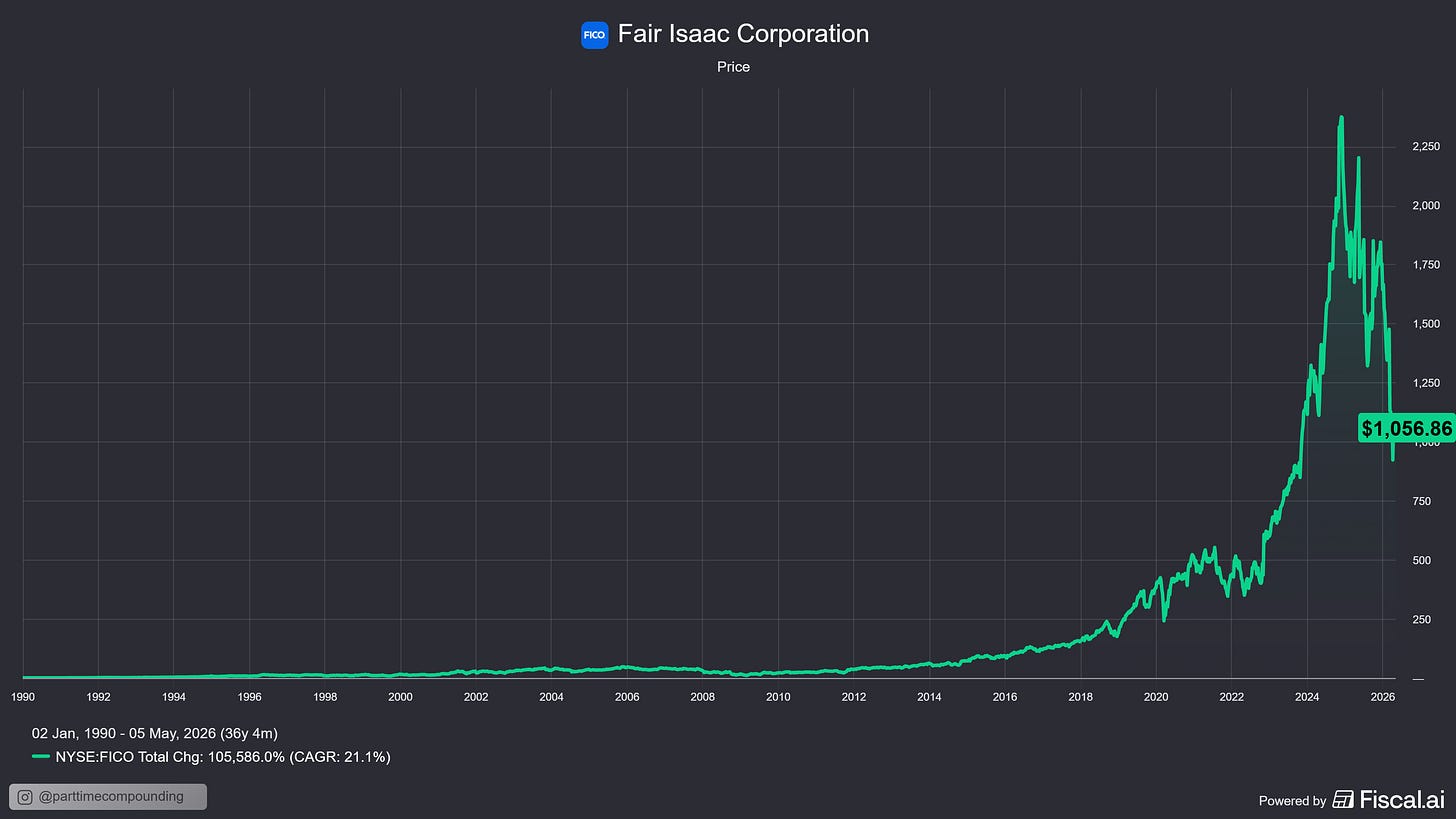Image resolution: width=1456 pixels, height=819 pixels.
Task: Click the all-time high peak of the price line
Action: pos(1341,118)
